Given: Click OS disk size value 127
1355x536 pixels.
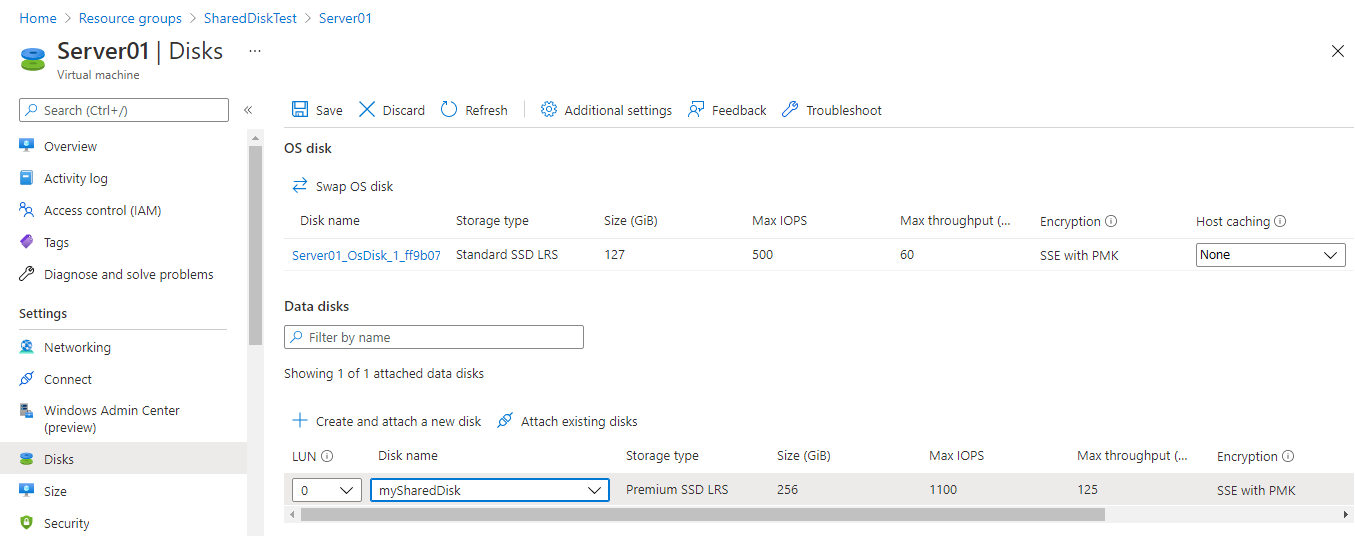Looking at the screenshot, I should coord(615,255).
